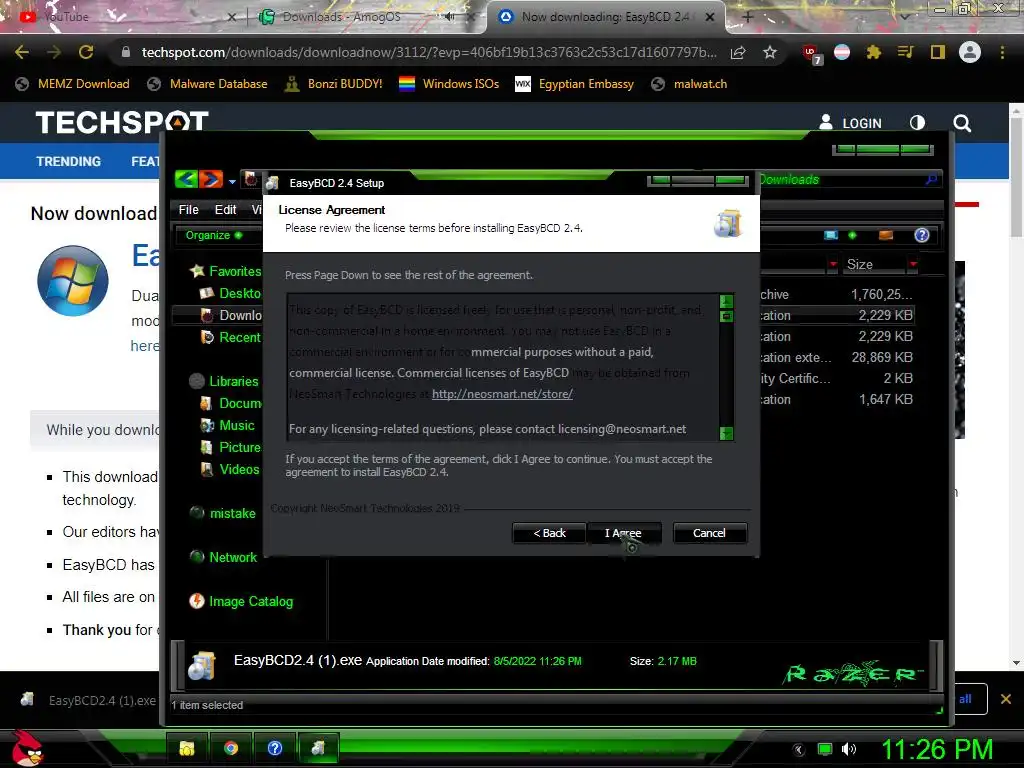Screen dimensions: 1024x768
Task: Open the media control playlist icon
Action: tap(905, 52)
